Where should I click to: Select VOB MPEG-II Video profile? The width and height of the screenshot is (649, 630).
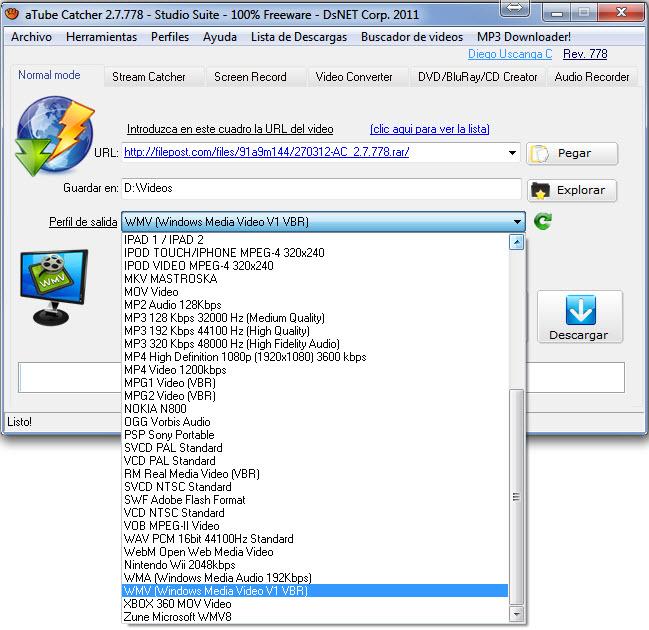tap(315, 526)
